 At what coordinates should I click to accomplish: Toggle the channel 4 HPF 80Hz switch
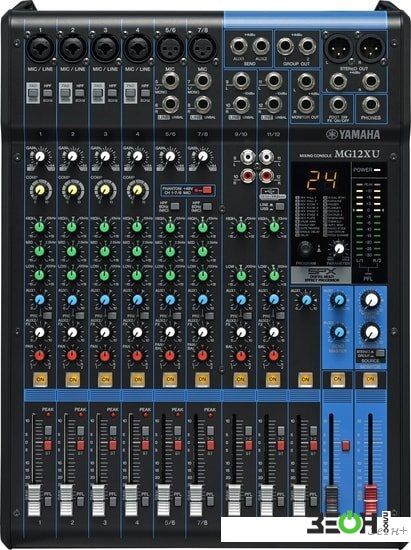tap(145, 93)
